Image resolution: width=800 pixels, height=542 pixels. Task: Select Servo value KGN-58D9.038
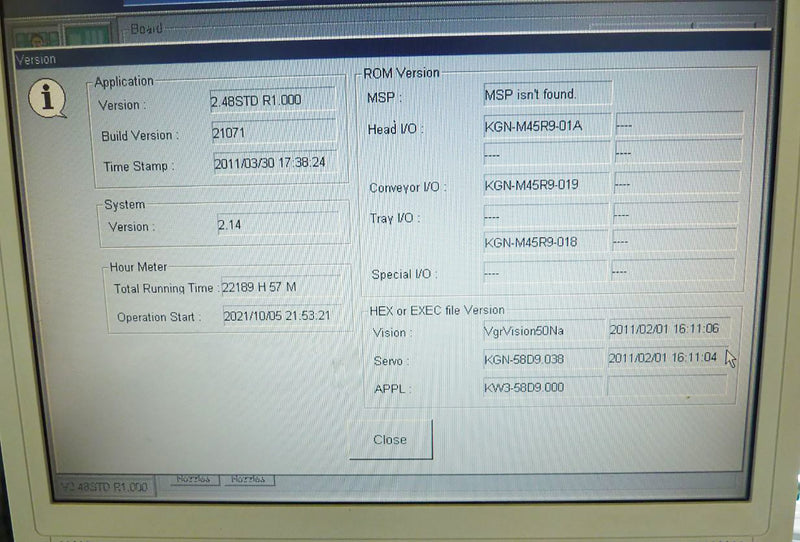tap(542, 359)
